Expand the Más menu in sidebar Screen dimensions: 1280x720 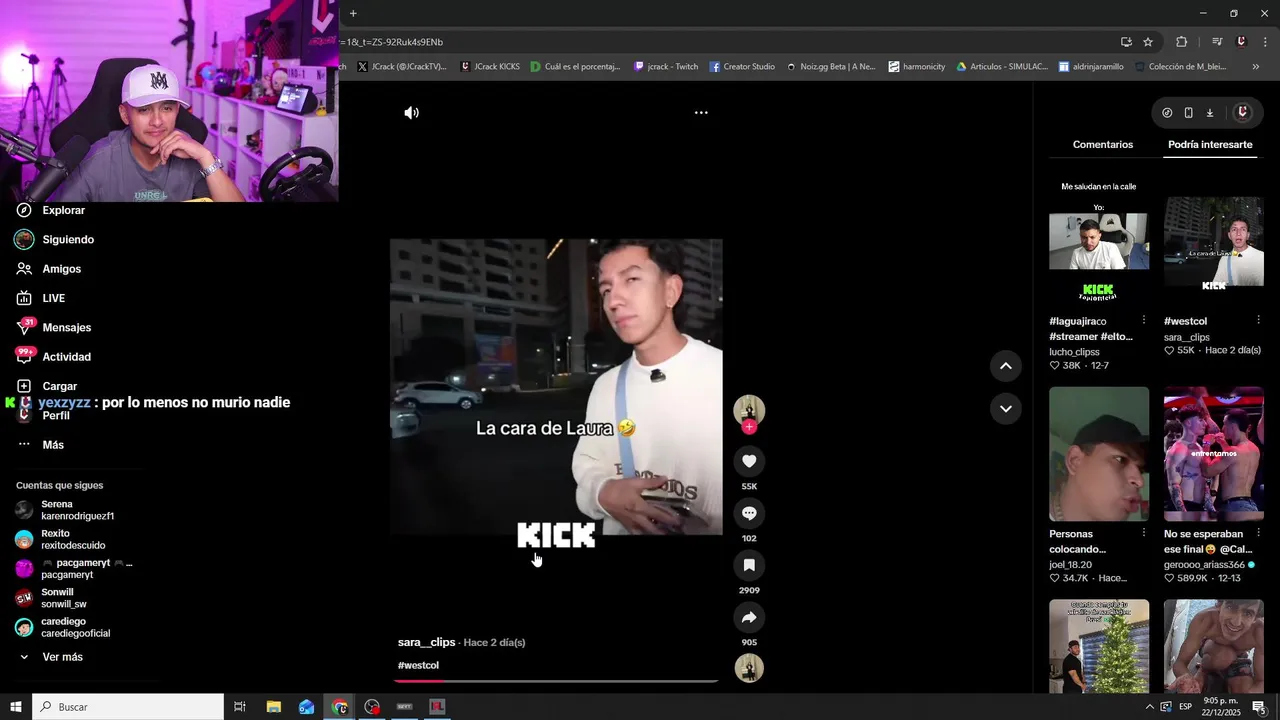52,445
